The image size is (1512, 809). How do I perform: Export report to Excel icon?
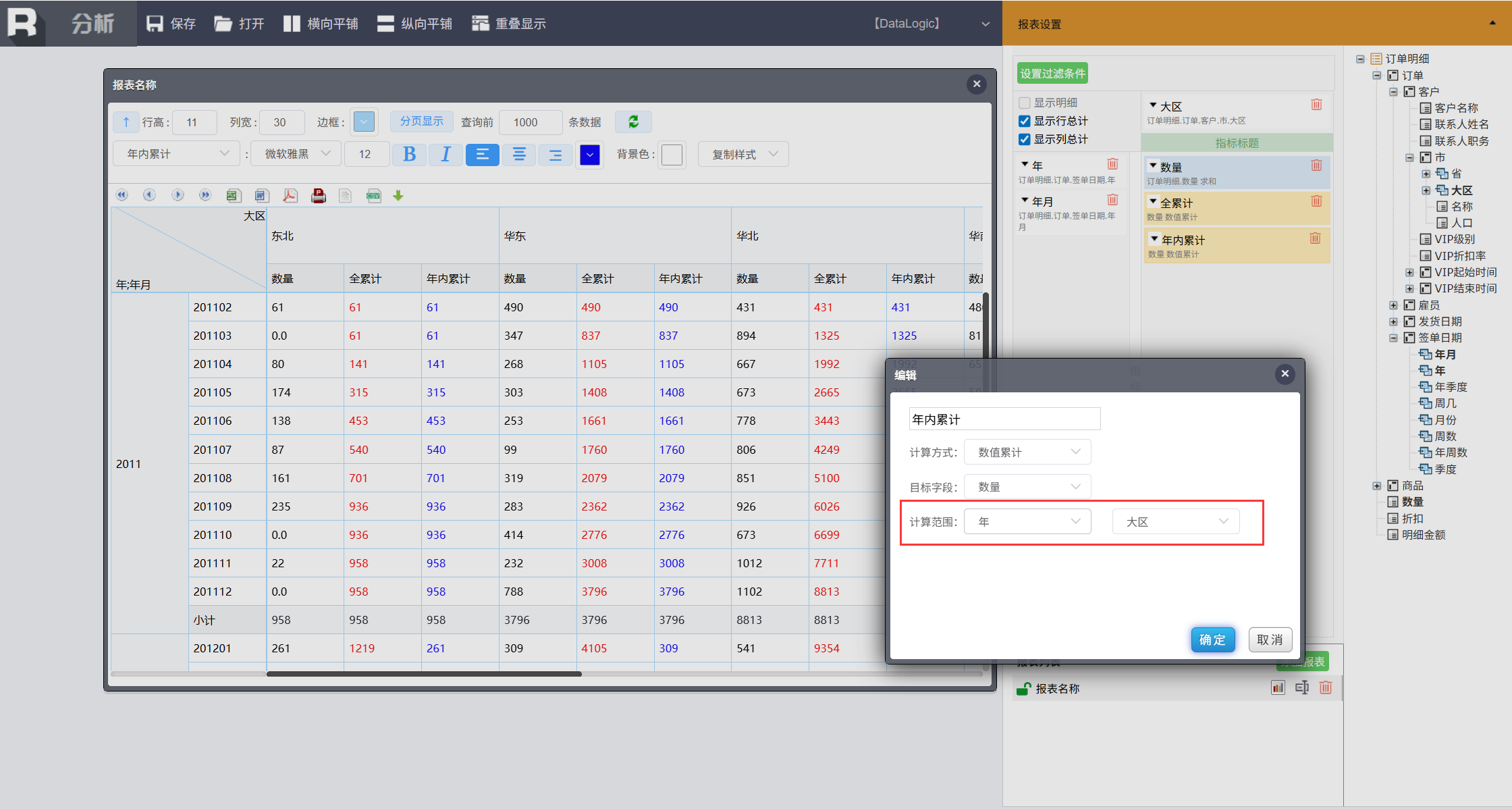234,196
